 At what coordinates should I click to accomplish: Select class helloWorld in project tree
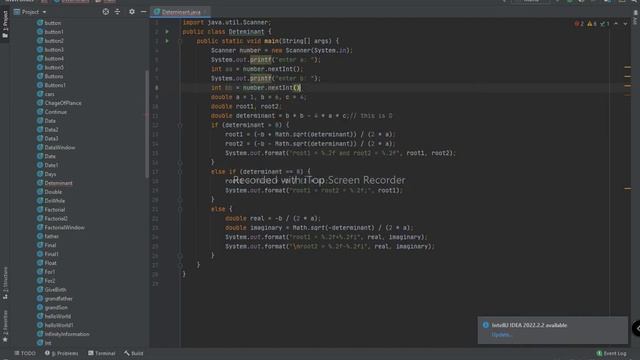[54, 317]
